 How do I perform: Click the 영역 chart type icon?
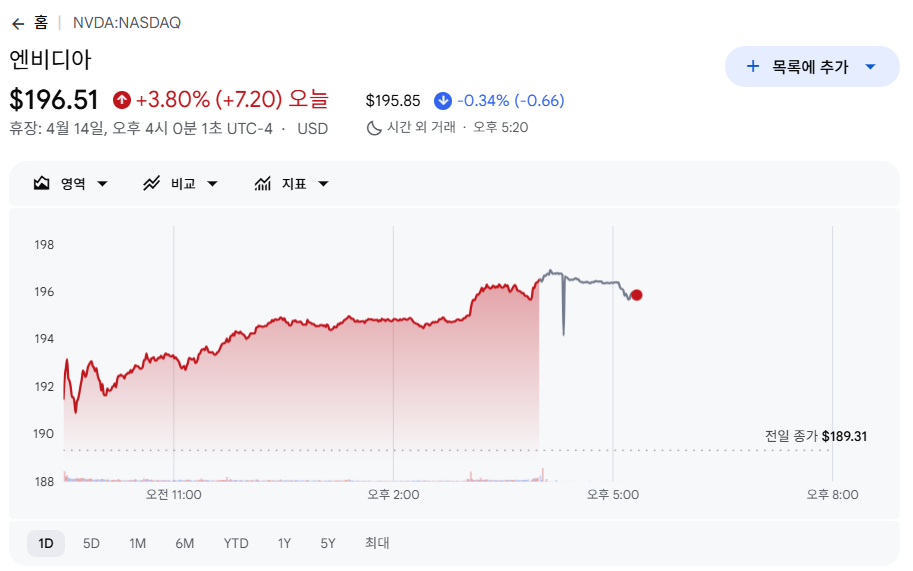(41, 184)
